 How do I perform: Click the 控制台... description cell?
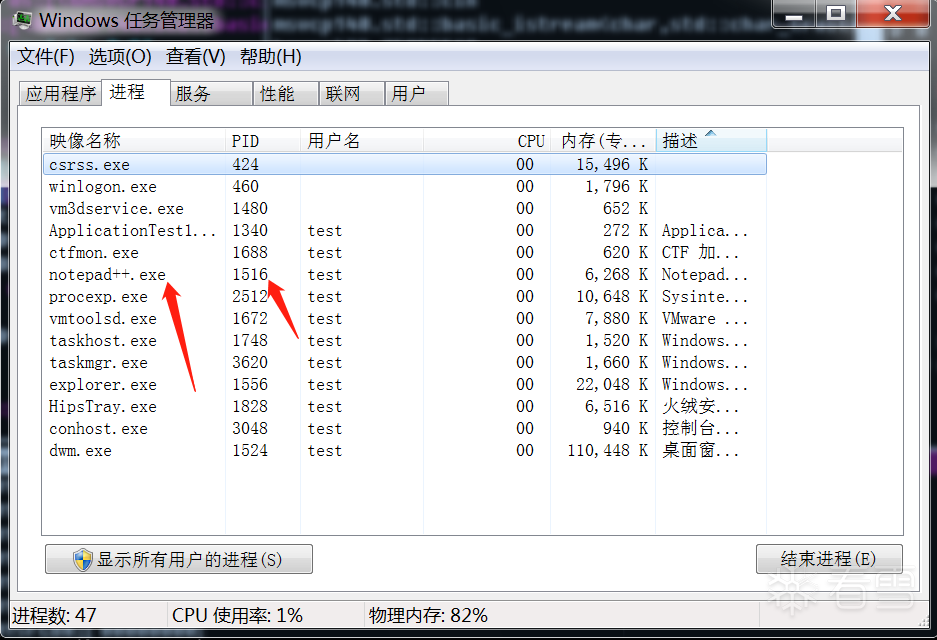(700, 429)
